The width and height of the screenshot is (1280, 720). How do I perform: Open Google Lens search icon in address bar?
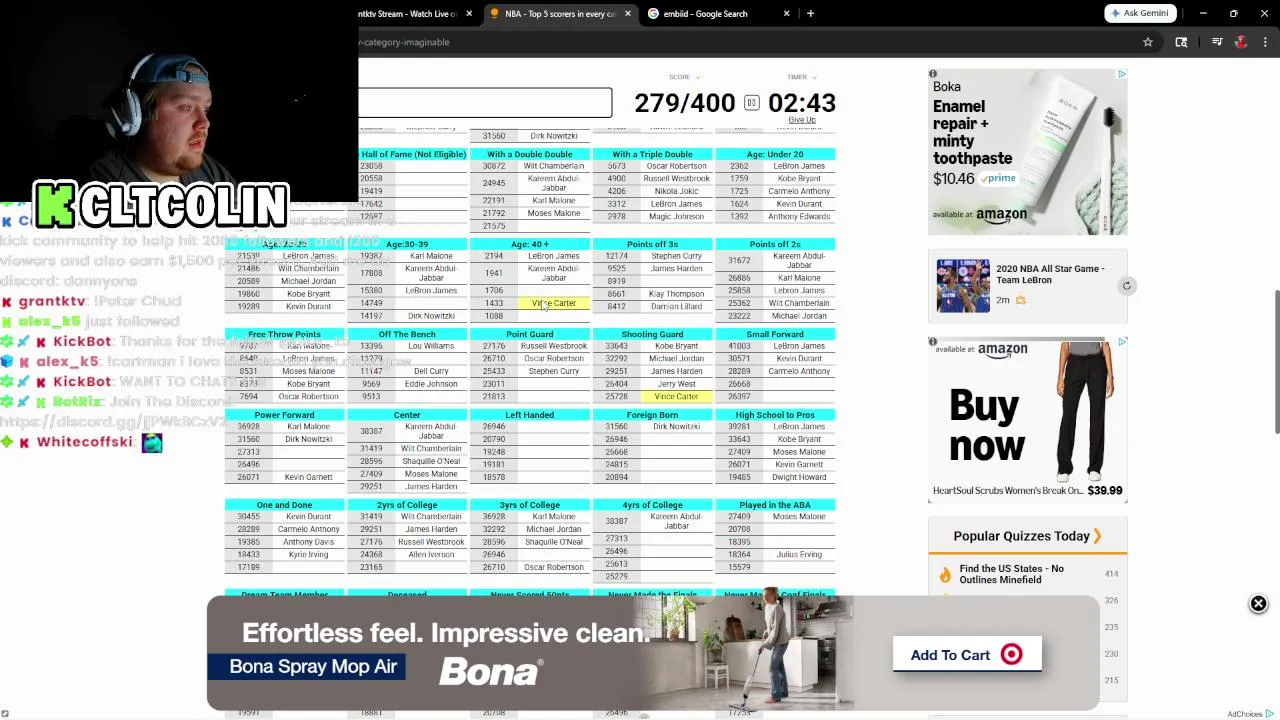pos(1181,42)
